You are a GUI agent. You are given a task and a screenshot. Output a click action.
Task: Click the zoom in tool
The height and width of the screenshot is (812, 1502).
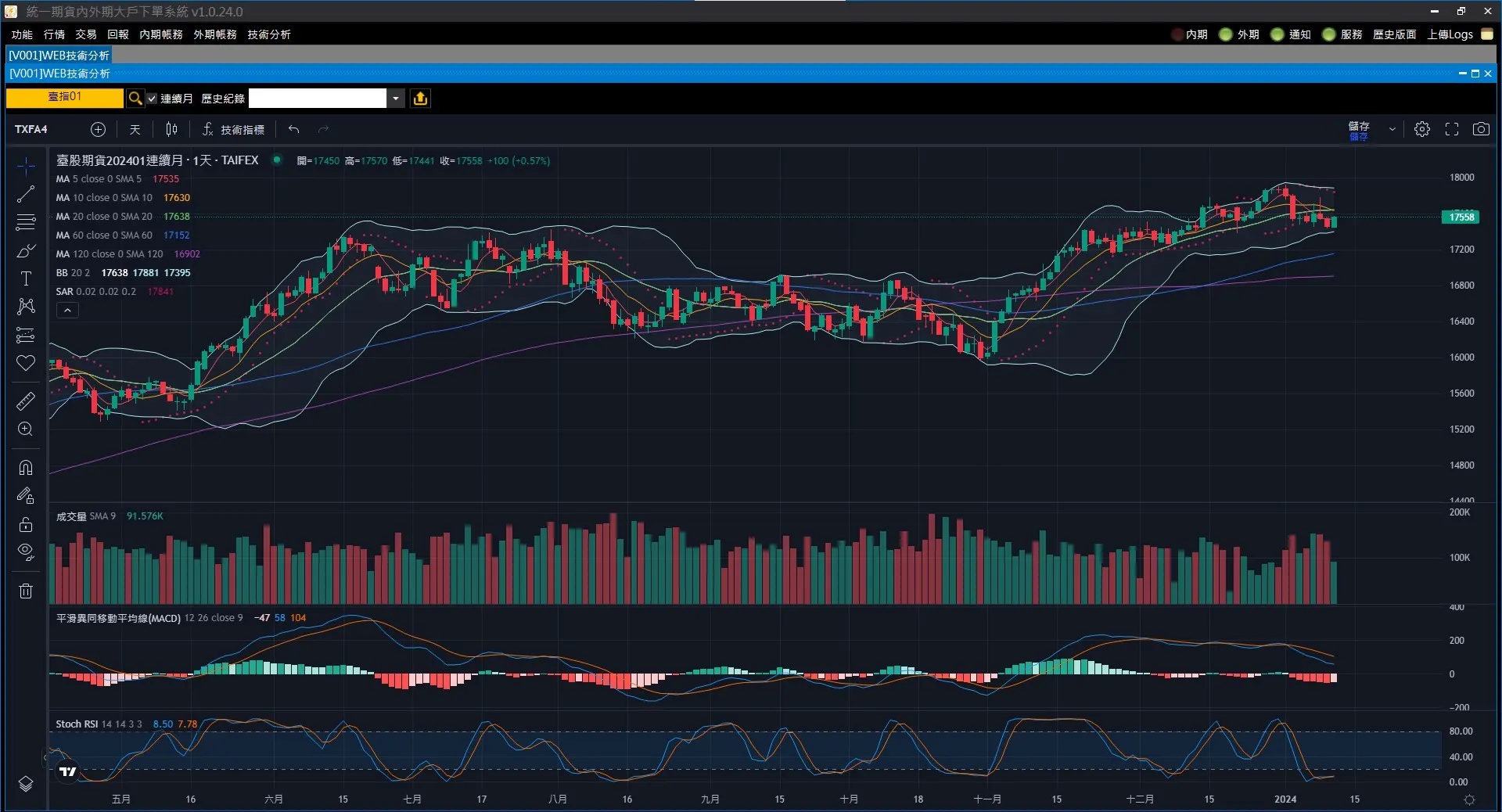[26, 429]
